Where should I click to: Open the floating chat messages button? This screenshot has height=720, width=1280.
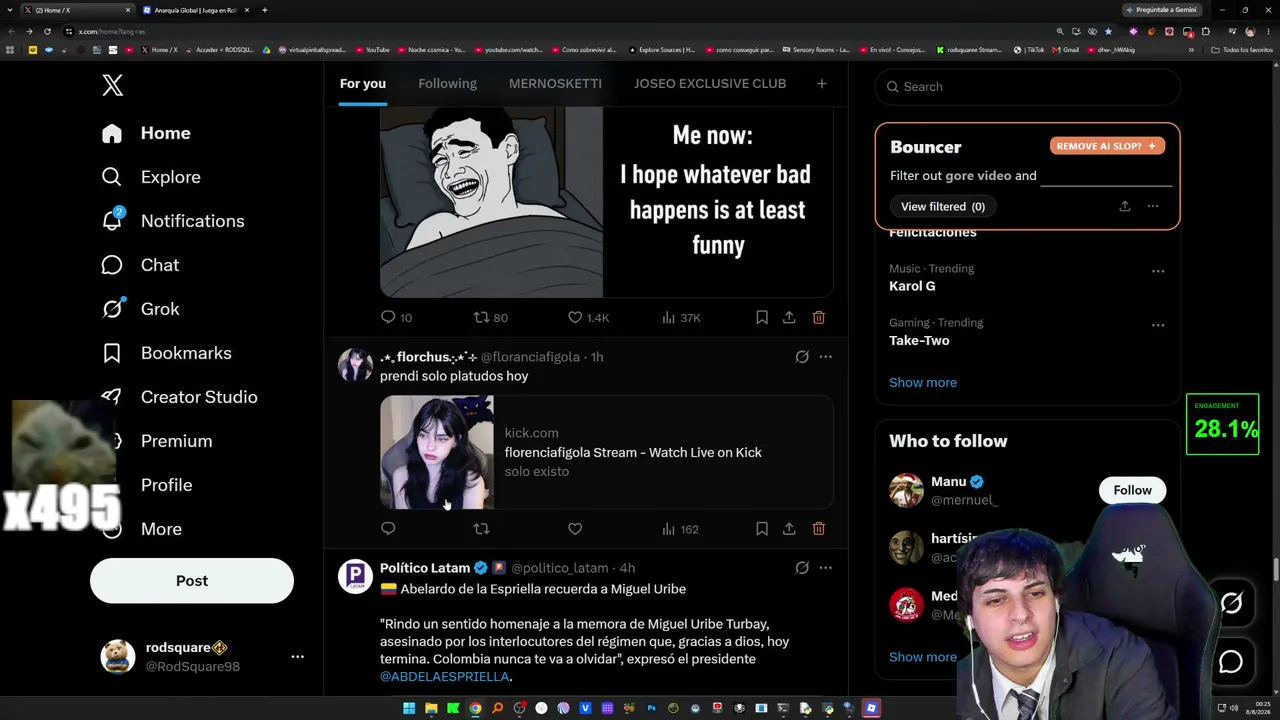pos(1231,662)
